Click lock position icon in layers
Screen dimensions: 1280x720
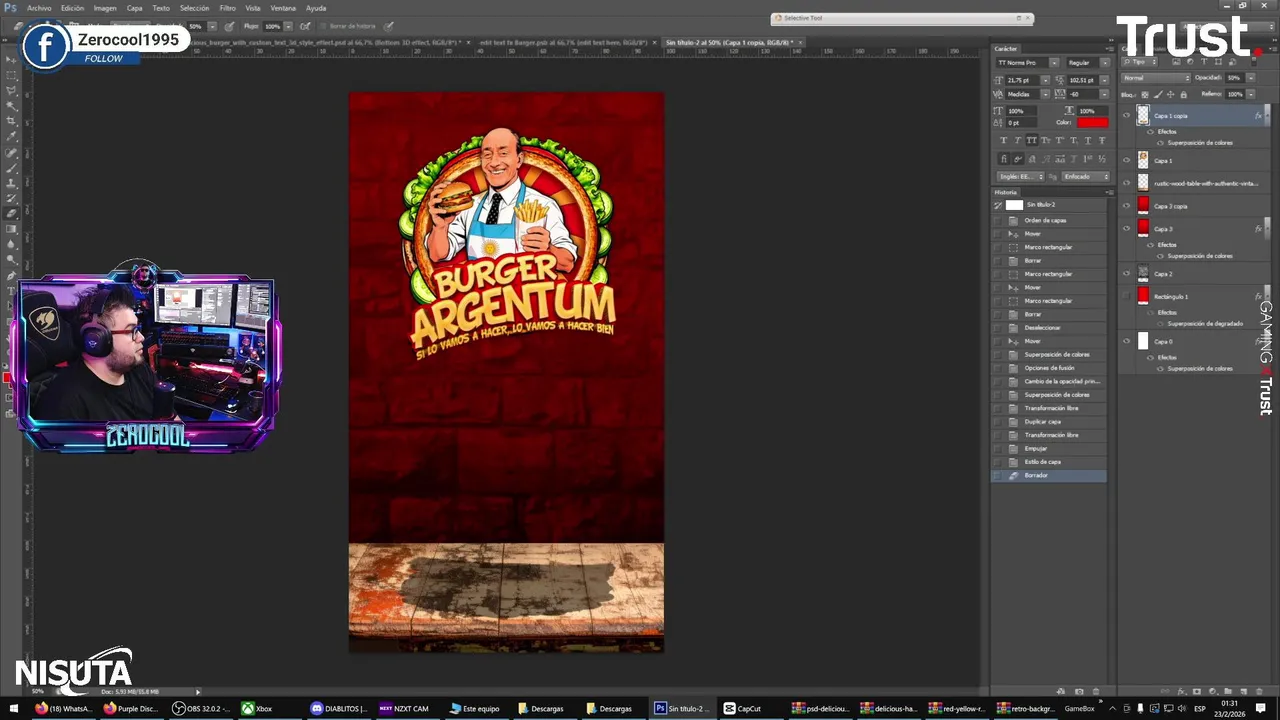click(x=1171, y=94)
